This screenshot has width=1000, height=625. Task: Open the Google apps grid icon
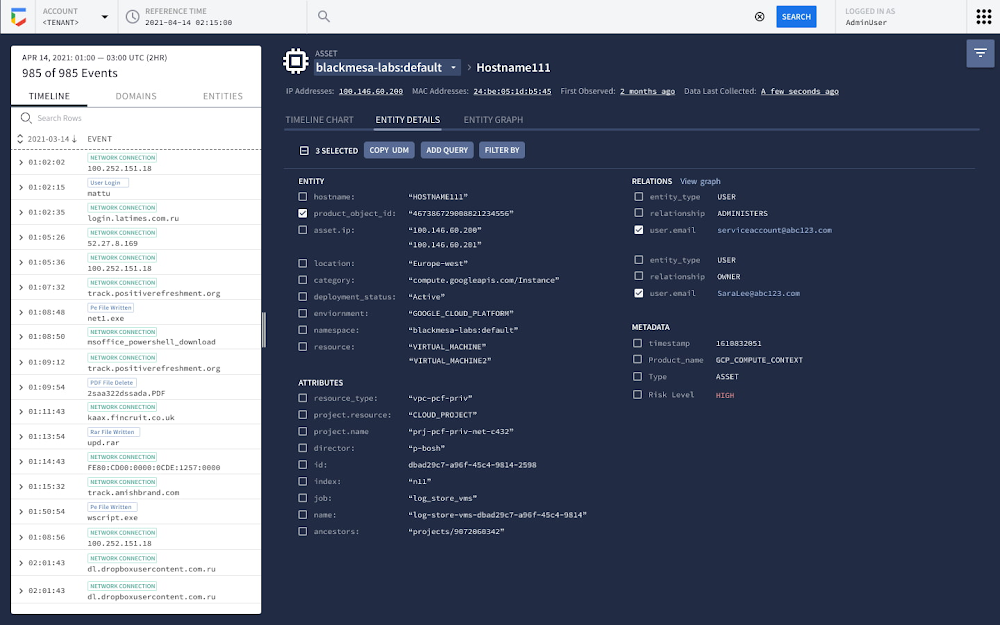[x=983, y=17]
